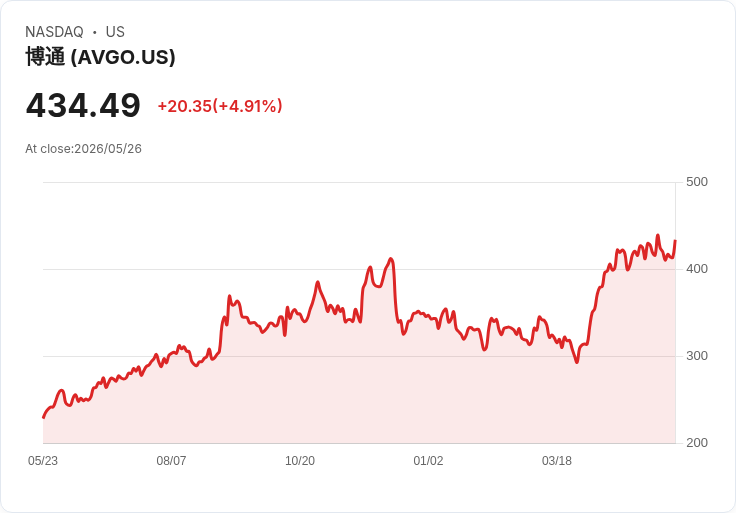Click the US market label
The height and width of the screenshot is (513, 736).
tap(115, 32)
